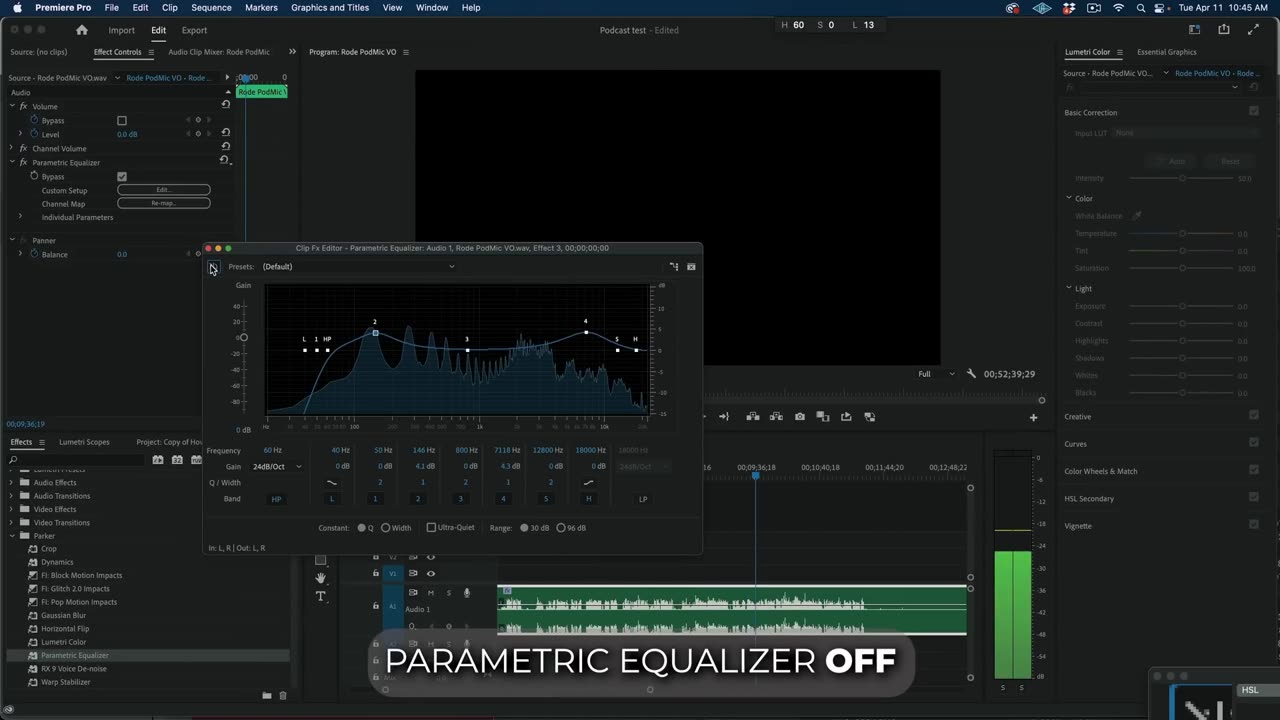Screen dimensions: 1280x720
Task: Enable voice-over record on Audio 1
Action: coord(466,593)
